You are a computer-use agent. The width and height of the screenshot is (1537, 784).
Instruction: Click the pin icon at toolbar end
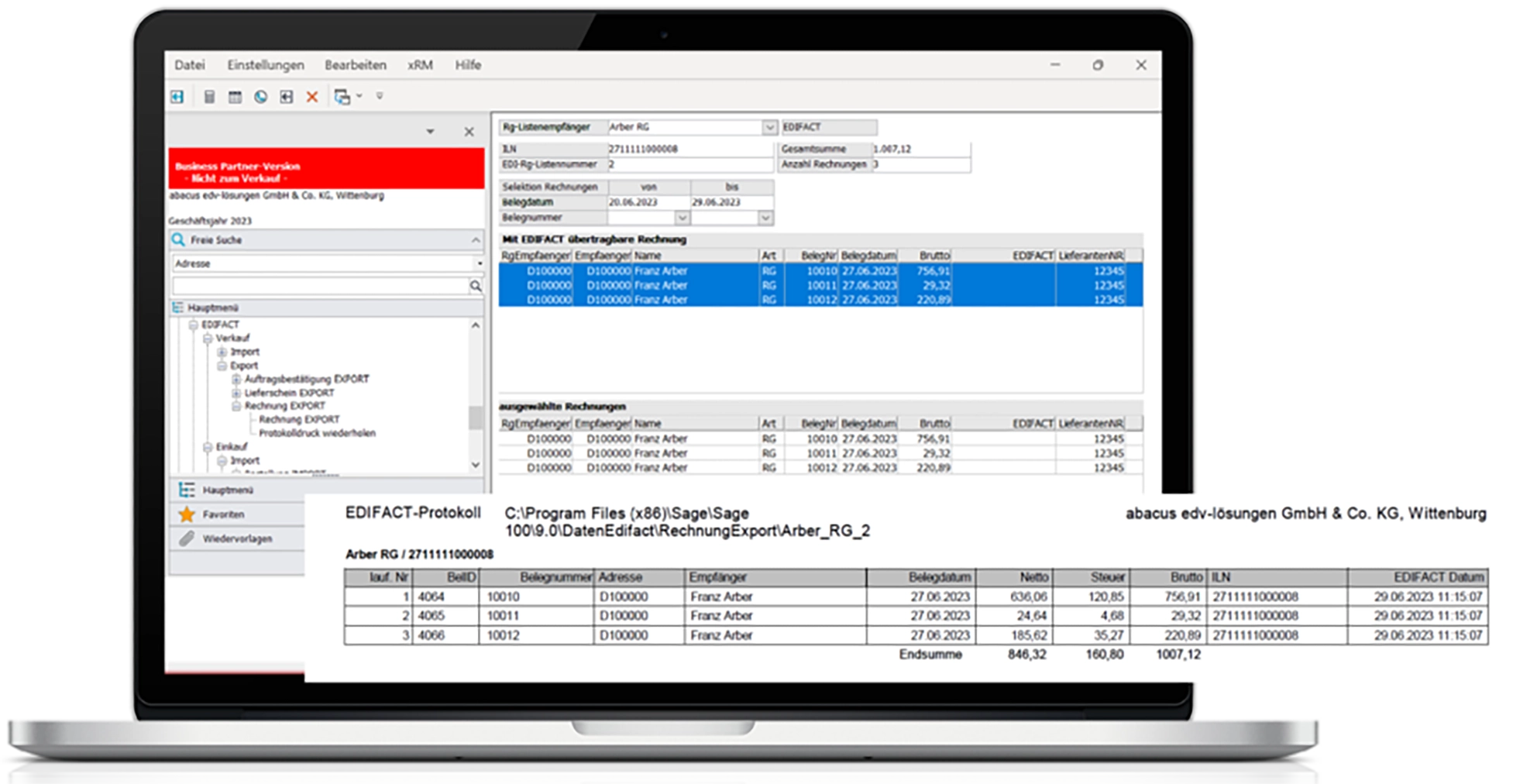380,95
